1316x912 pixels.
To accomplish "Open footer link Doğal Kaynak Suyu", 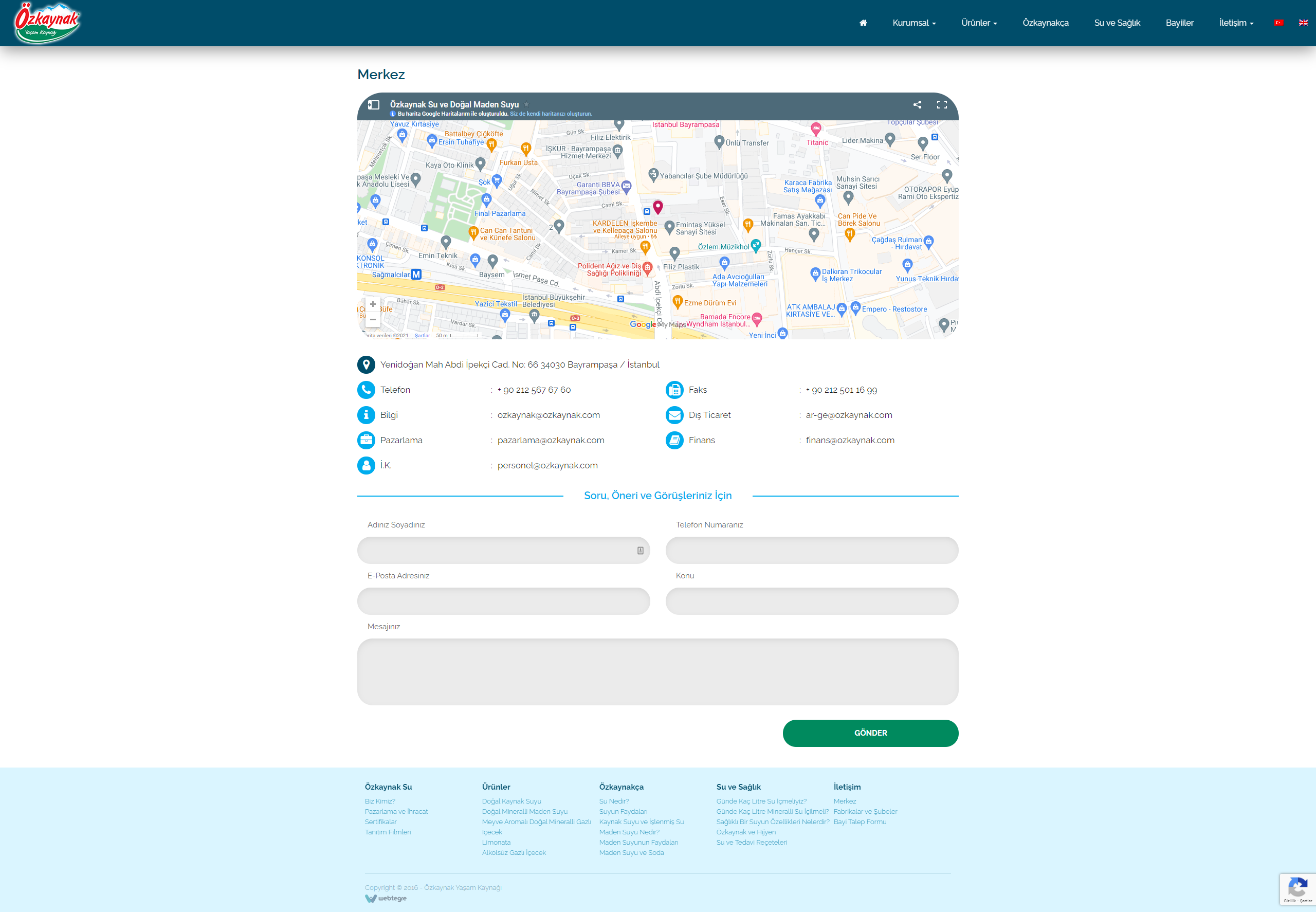I will pos(511,801).
